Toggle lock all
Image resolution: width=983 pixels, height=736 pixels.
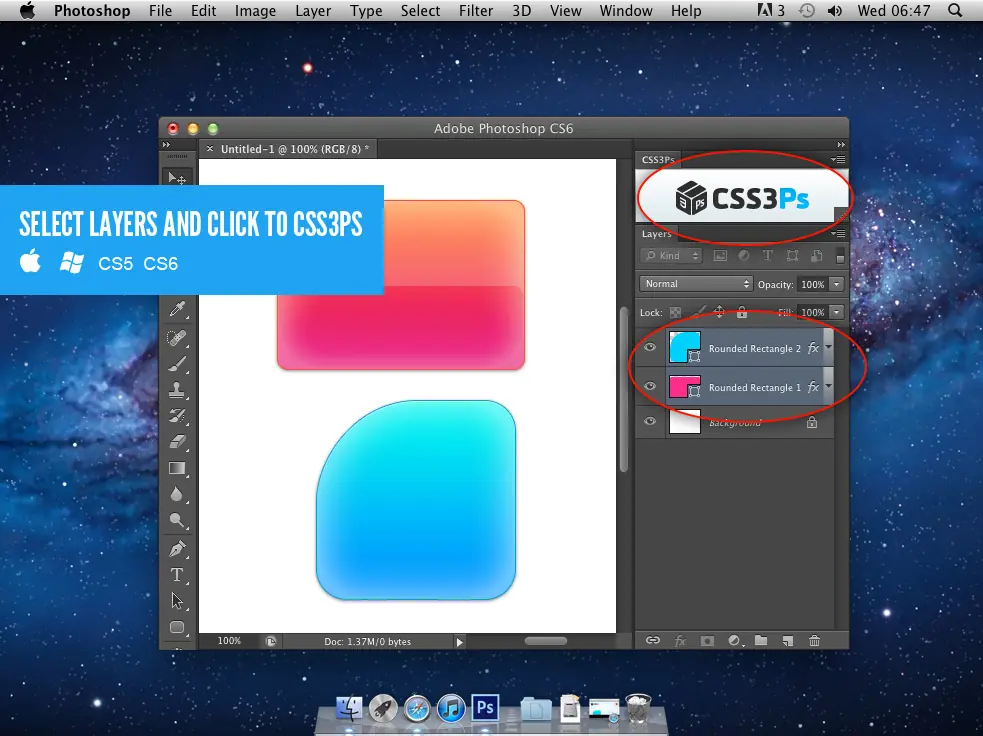pos(742,312)
